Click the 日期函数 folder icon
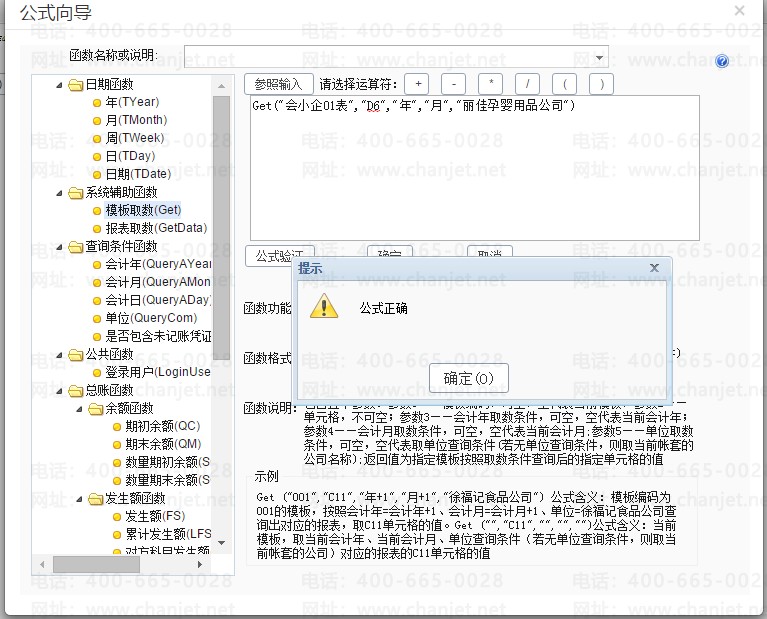The width and height of the screenshot is (767, 619). [75, 85]
